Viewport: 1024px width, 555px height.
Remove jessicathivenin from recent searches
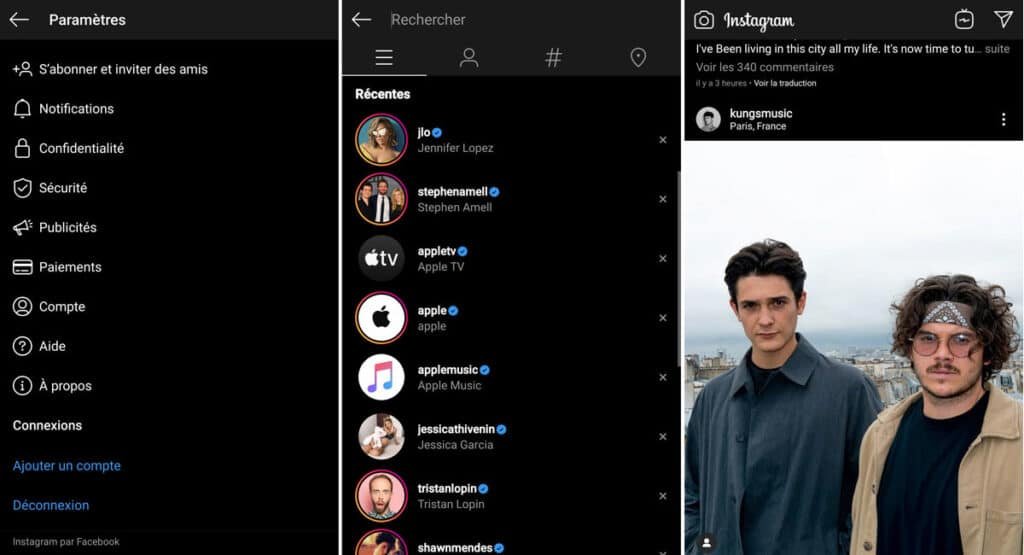[663, 436]
